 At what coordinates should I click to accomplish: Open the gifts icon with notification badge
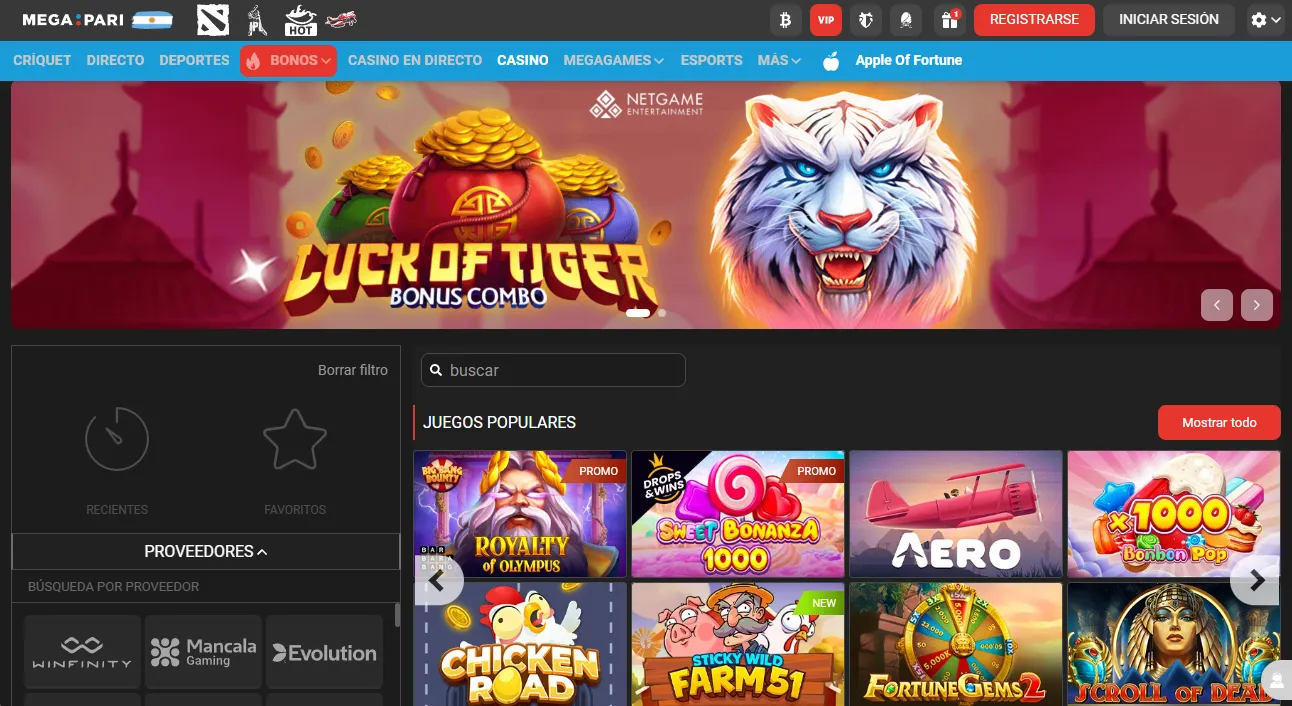point(946,20)
